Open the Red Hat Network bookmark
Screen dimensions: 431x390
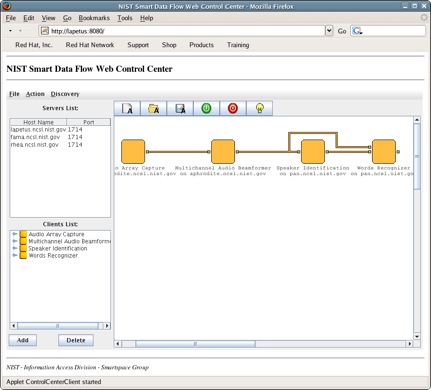click(90, 45)
